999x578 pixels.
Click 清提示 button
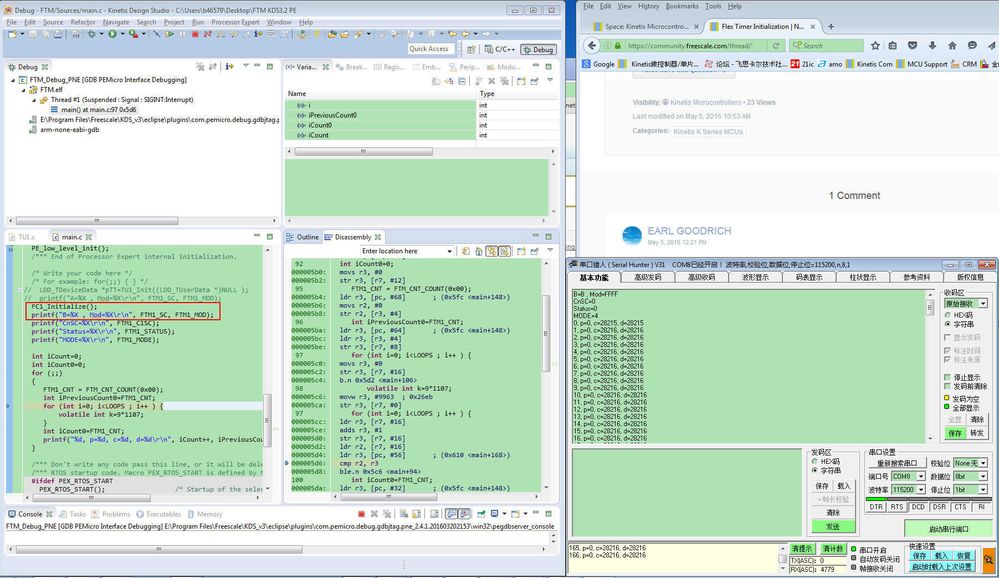pos(801,549)
